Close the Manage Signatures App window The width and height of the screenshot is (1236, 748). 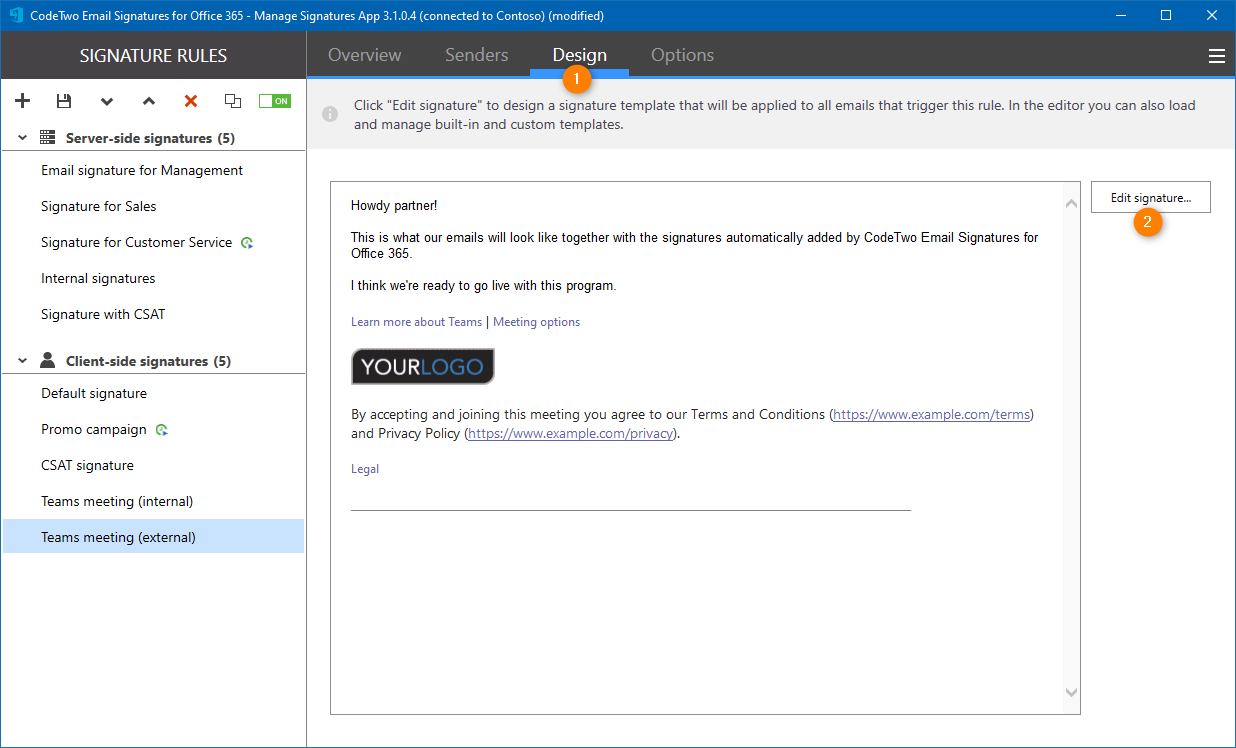[x=1212, y=15]
